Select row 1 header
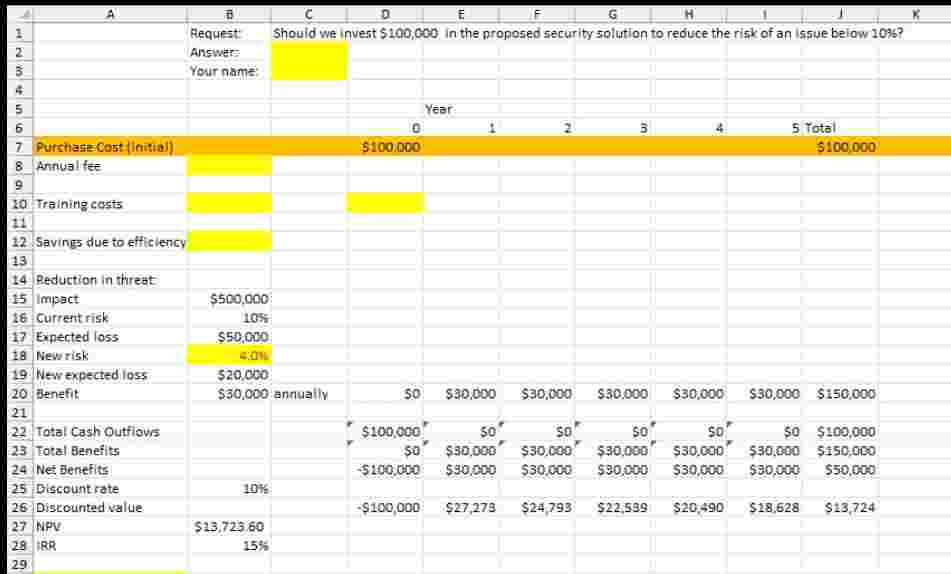Screen dimensions: 951x574 tap(19, 33)
